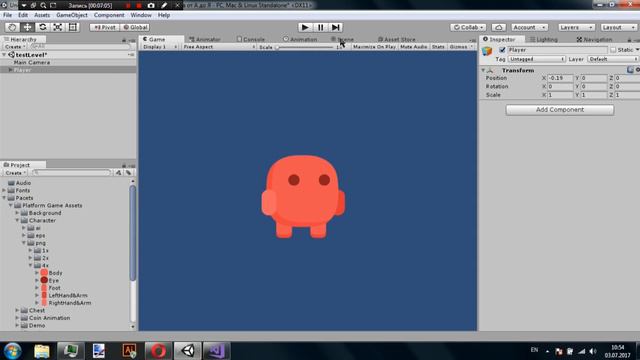Click the Position X field
The image size is (640, 360).
click(560, 78)
